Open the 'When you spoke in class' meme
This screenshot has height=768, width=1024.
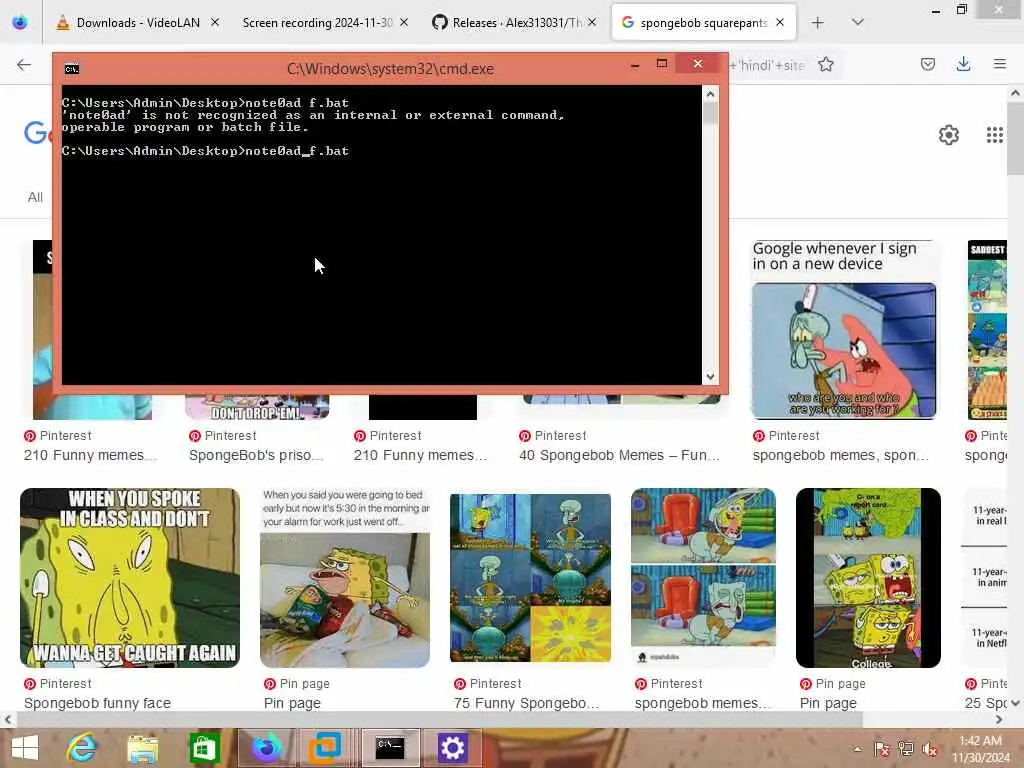130,578
